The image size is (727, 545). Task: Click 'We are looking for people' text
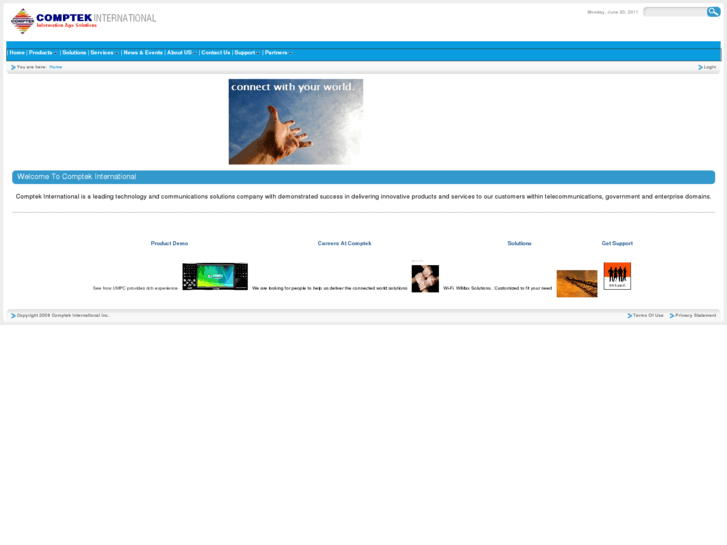pos(330,289)
